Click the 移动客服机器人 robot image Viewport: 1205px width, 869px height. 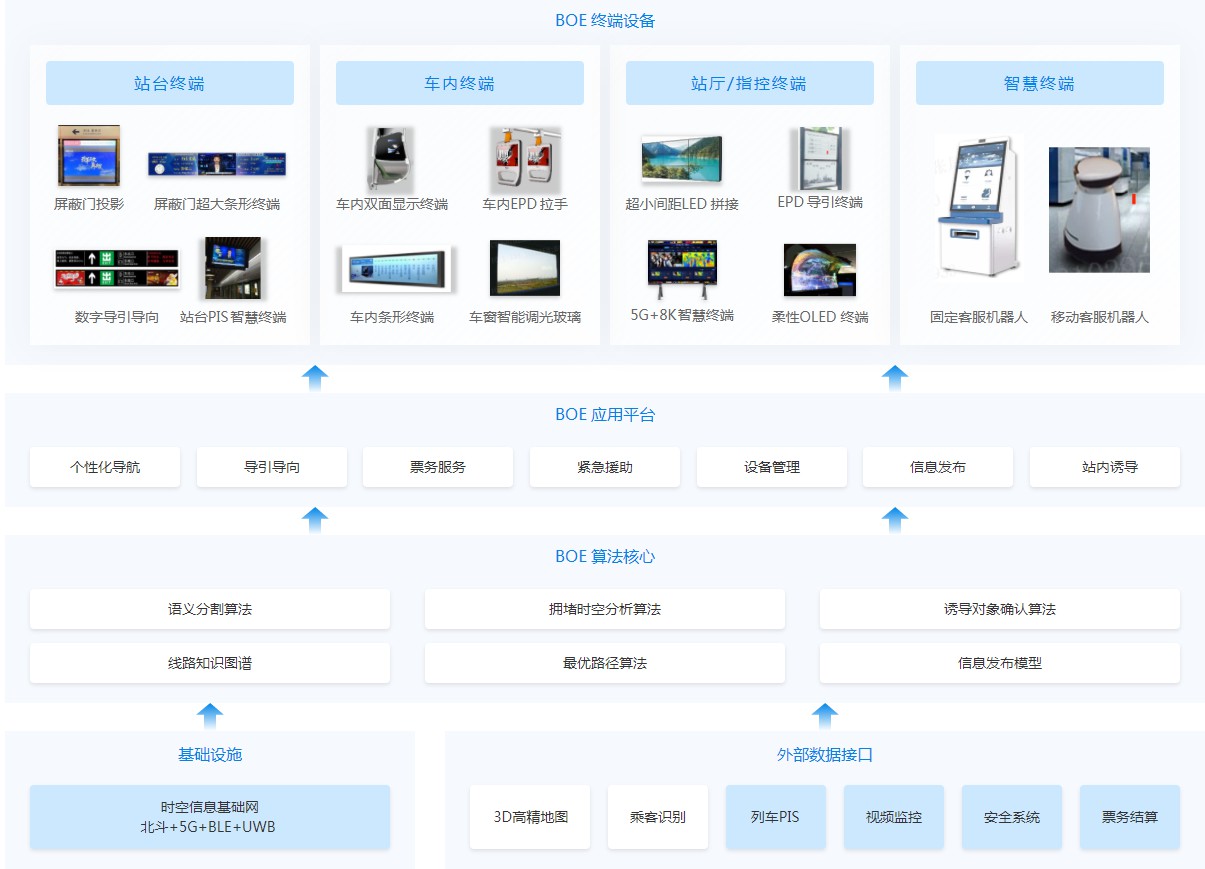click(x=1099, y=210)
